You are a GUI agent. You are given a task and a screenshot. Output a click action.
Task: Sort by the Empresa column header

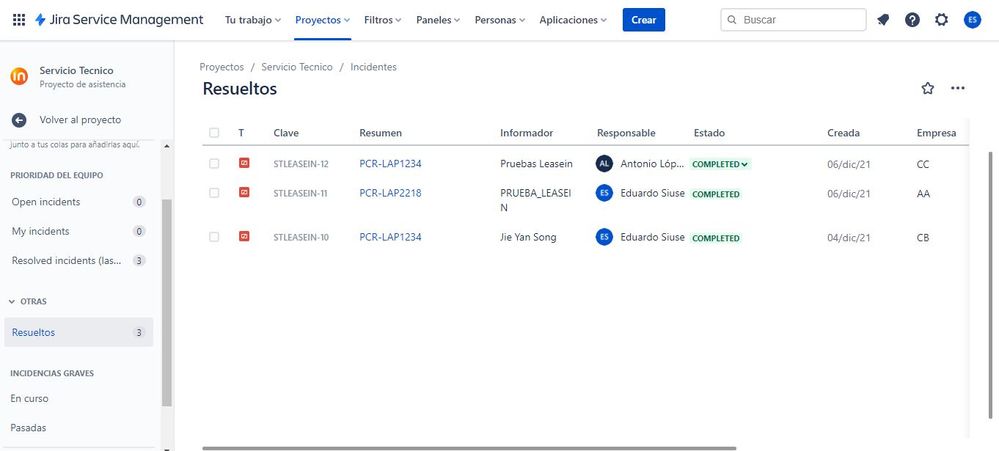pos(937,133)
